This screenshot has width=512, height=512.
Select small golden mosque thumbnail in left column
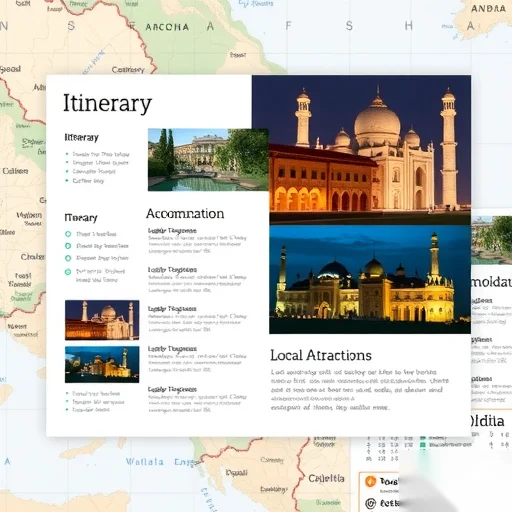click(x=102, y=364)
